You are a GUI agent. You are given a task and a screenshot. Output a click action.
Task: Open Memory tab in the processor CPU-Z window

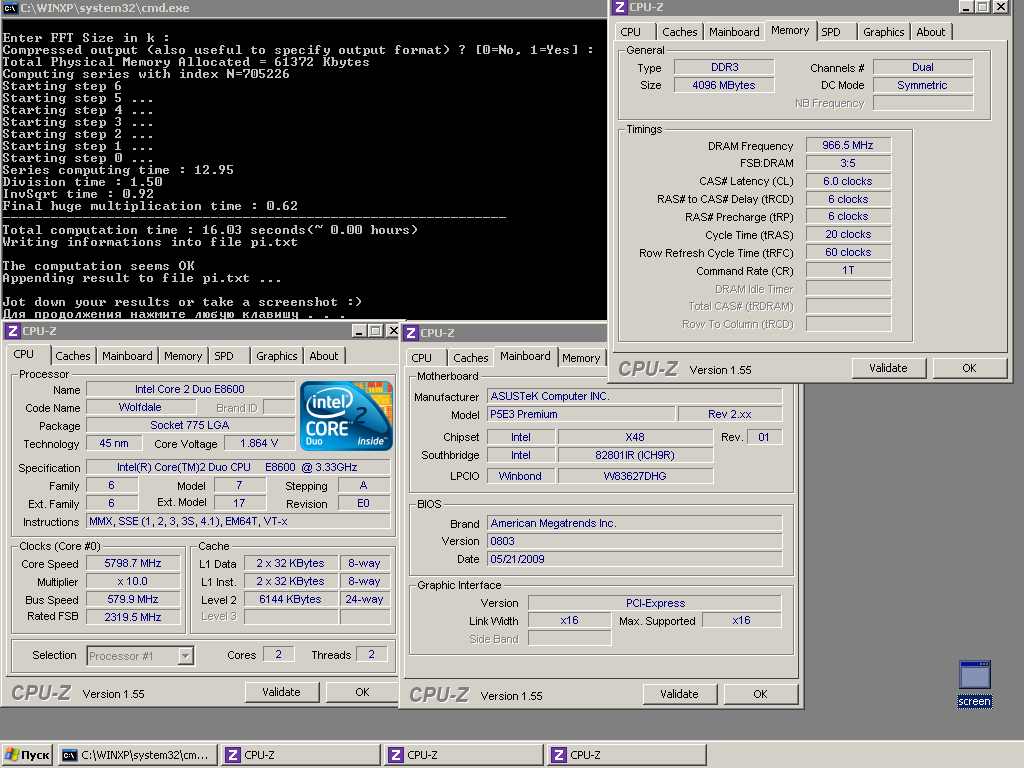183,356
